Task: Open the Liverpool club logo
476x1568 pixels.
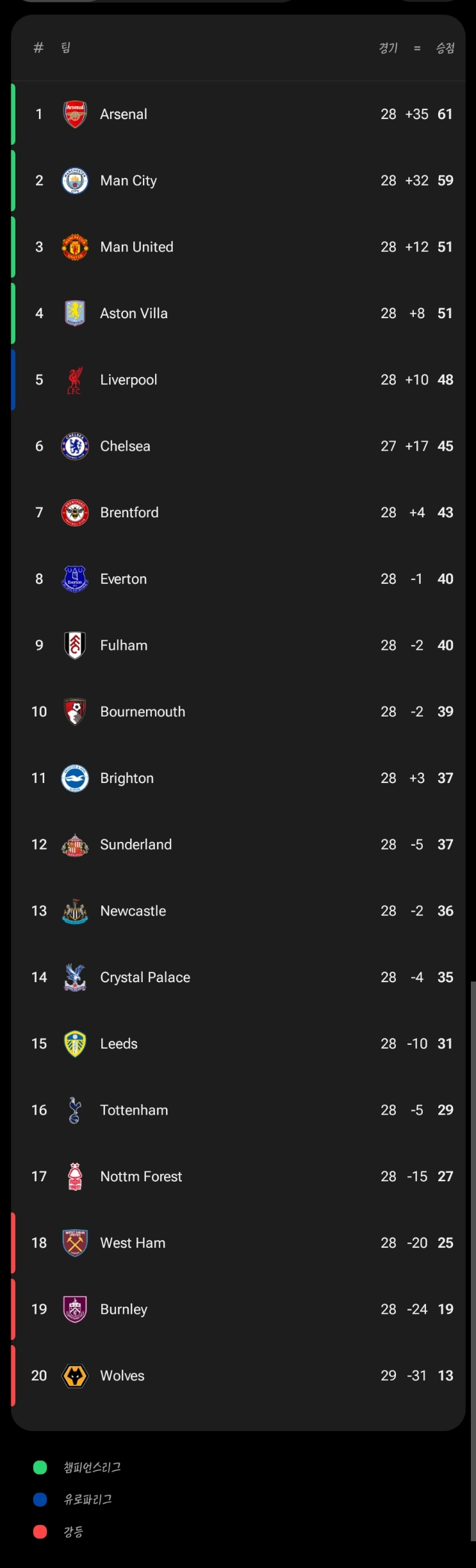Action: click(75, 380)
